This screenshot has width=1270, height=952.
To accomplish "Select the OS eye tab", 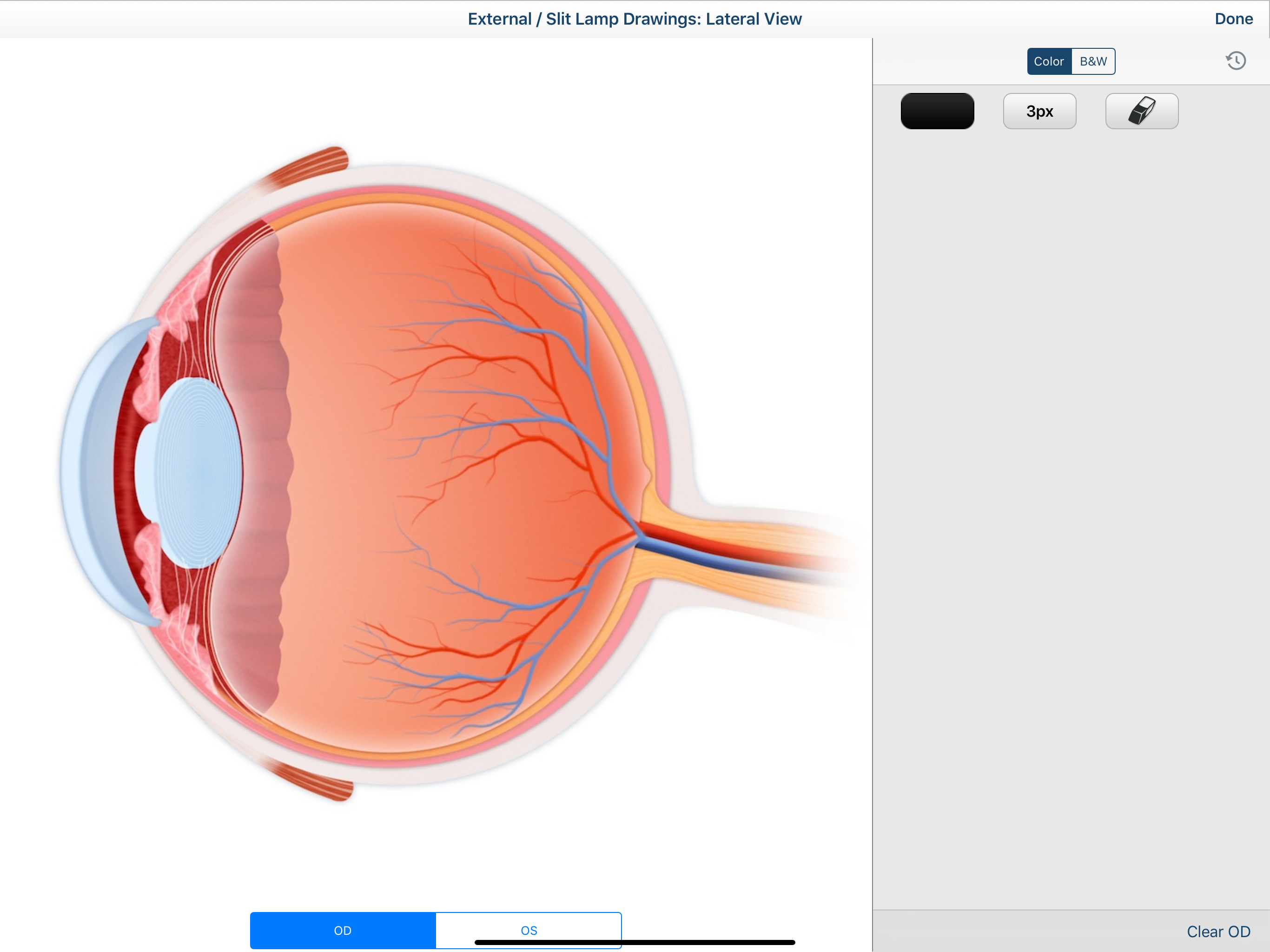I will (529, 930).
